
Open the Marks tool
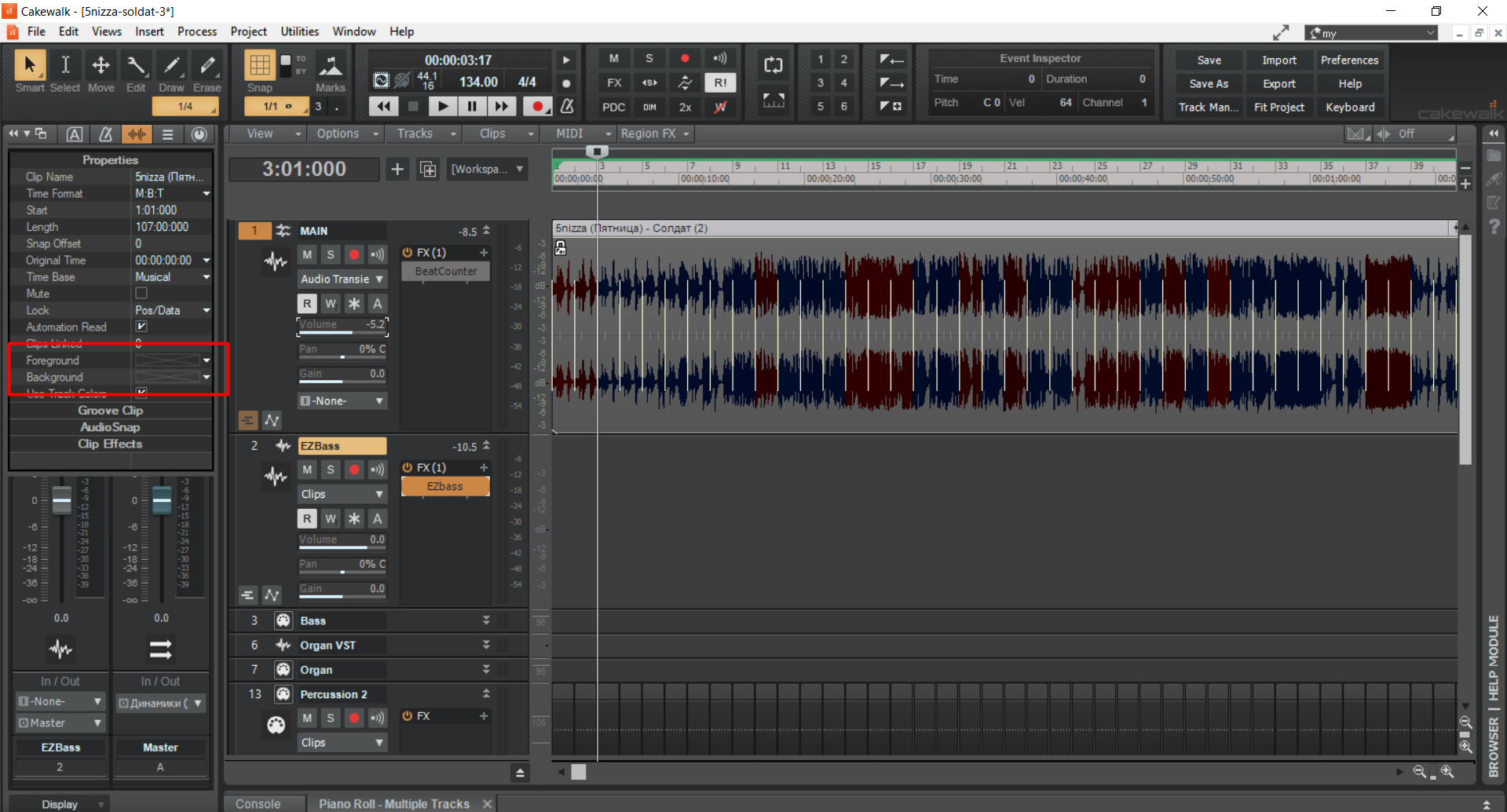coord(331,71)
